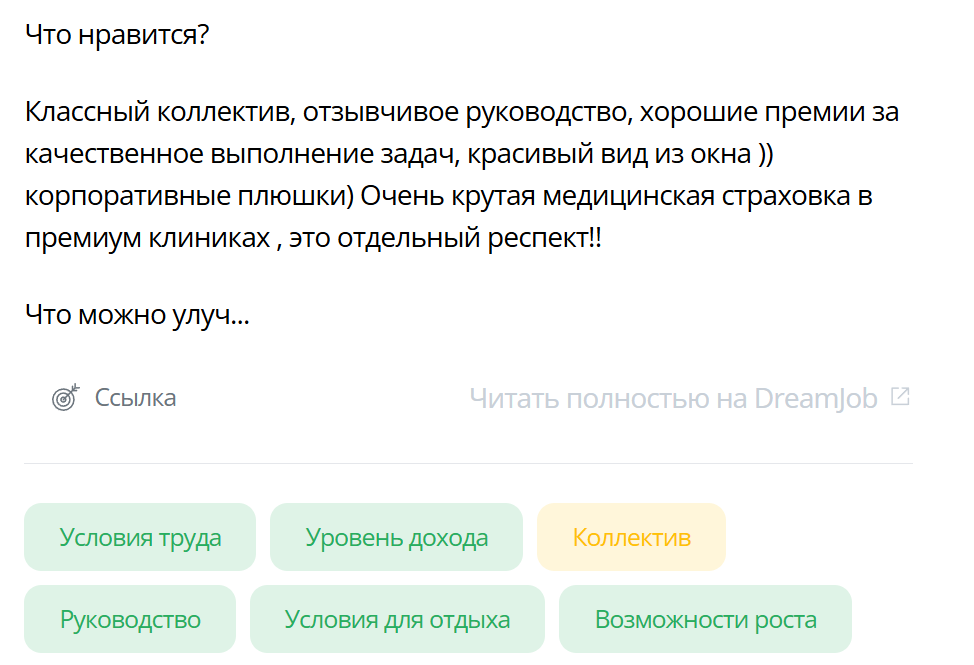Select the Руководство tag
Image resolution: width=974 pixels, height=665 pixels.
130,619
